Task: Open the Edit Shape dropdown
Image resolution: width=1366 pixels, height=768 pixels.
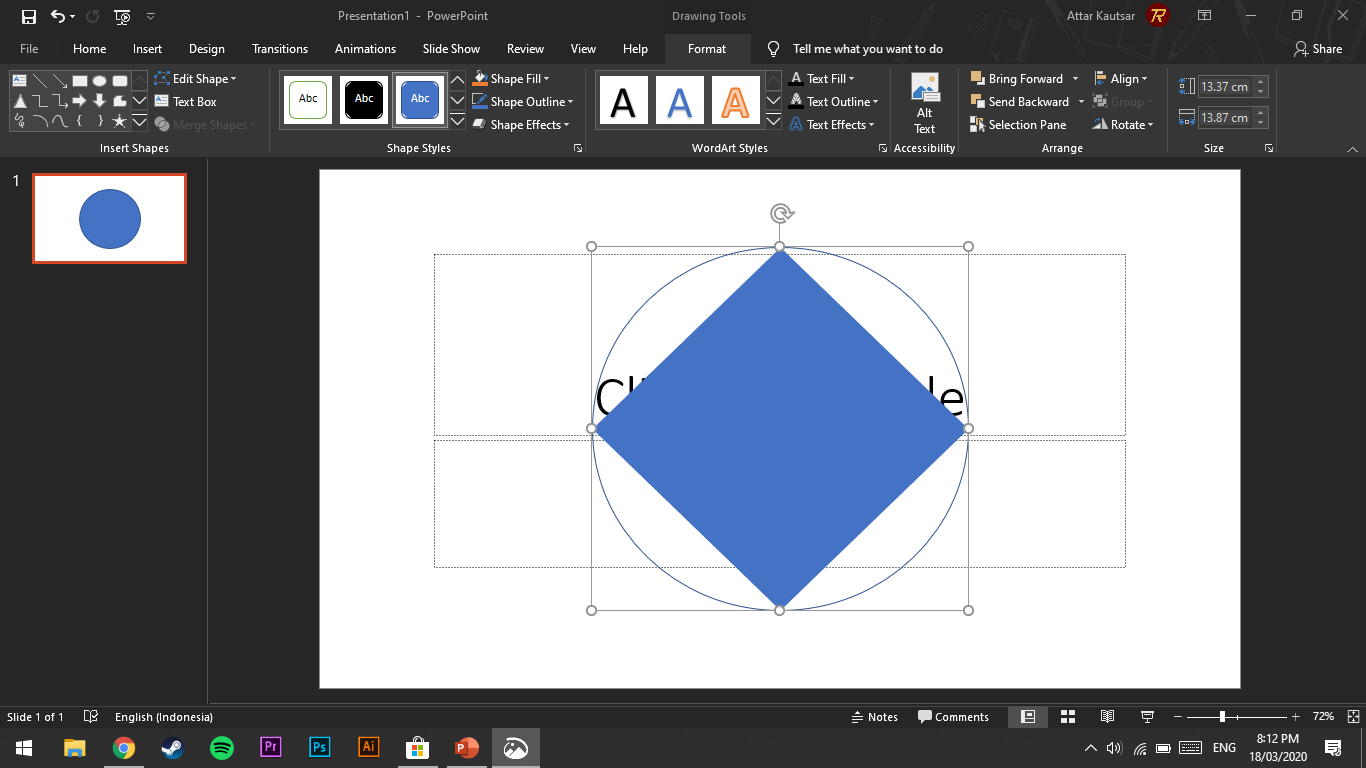Action: [x=195, y=79]
